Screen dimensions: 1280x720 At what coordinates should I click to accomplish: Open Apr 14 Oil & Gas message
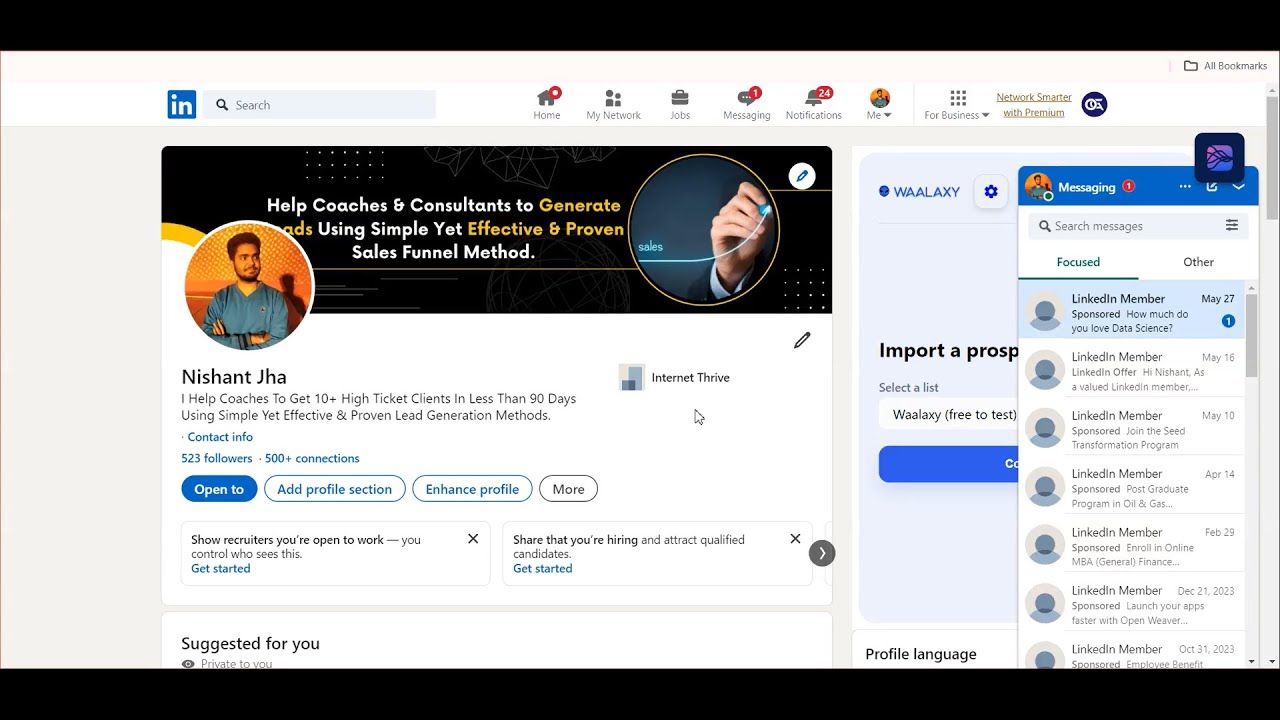tap(1132, 487)
